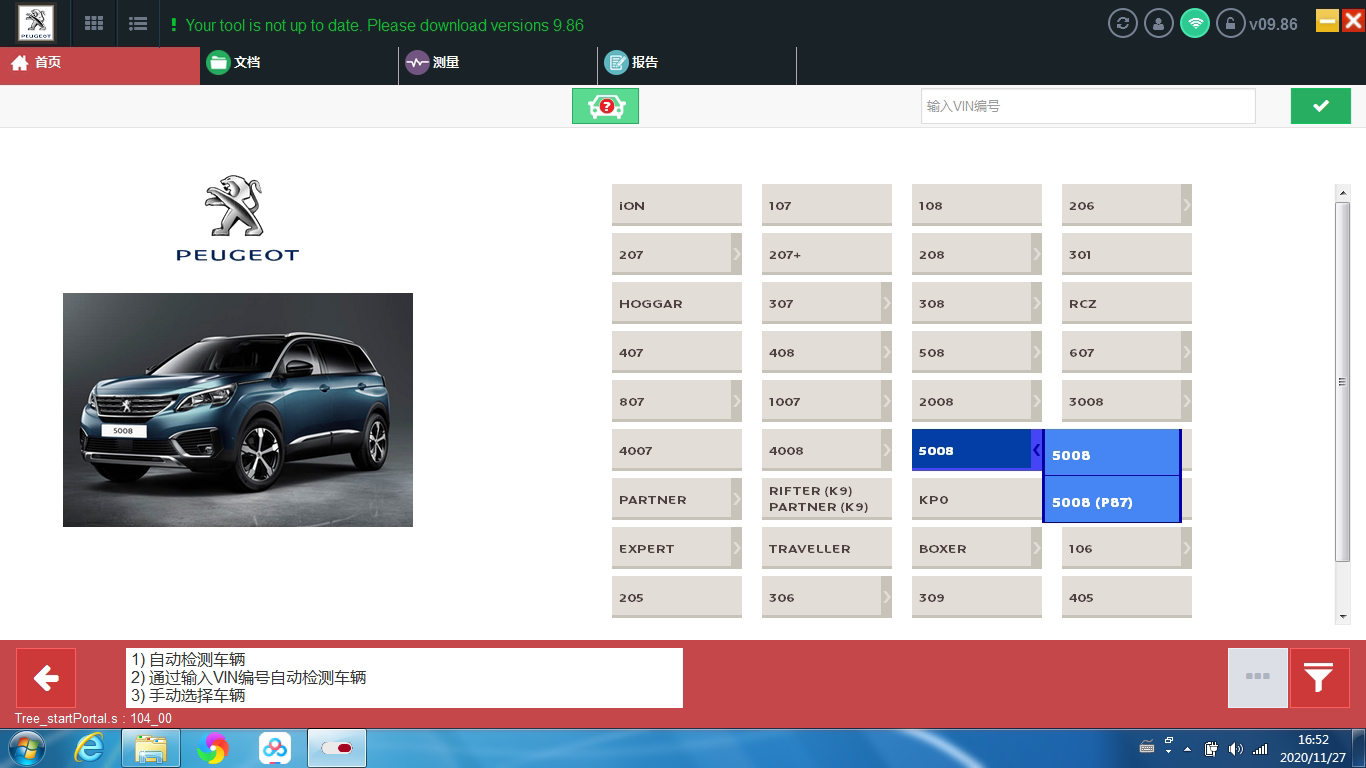Click the model list scrollbar up arrow
This screenshot has height=768, width=1366.
(x=1343, y=193)
